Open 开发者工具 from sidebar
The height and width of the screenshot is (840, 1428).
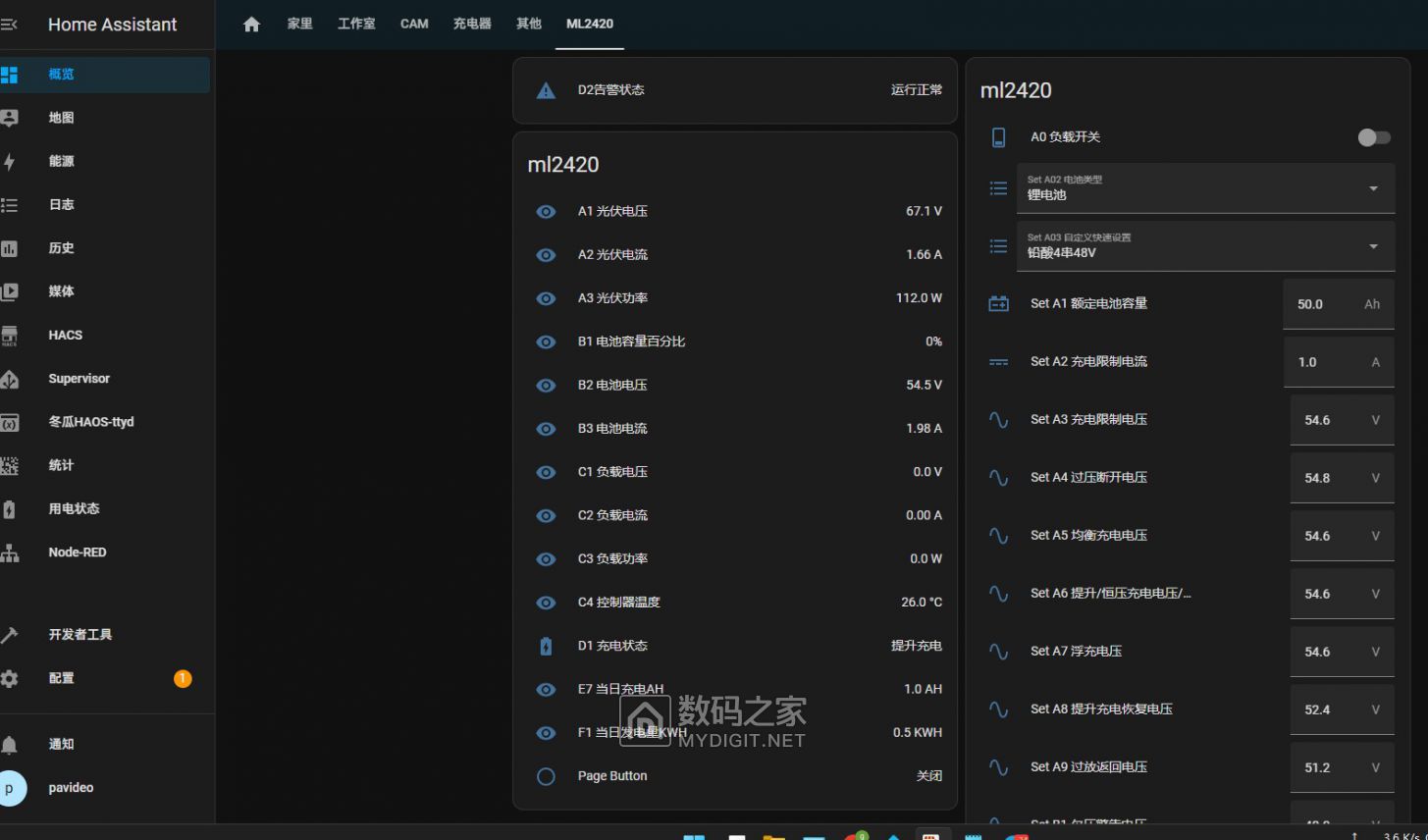click(x=79, y=635)
